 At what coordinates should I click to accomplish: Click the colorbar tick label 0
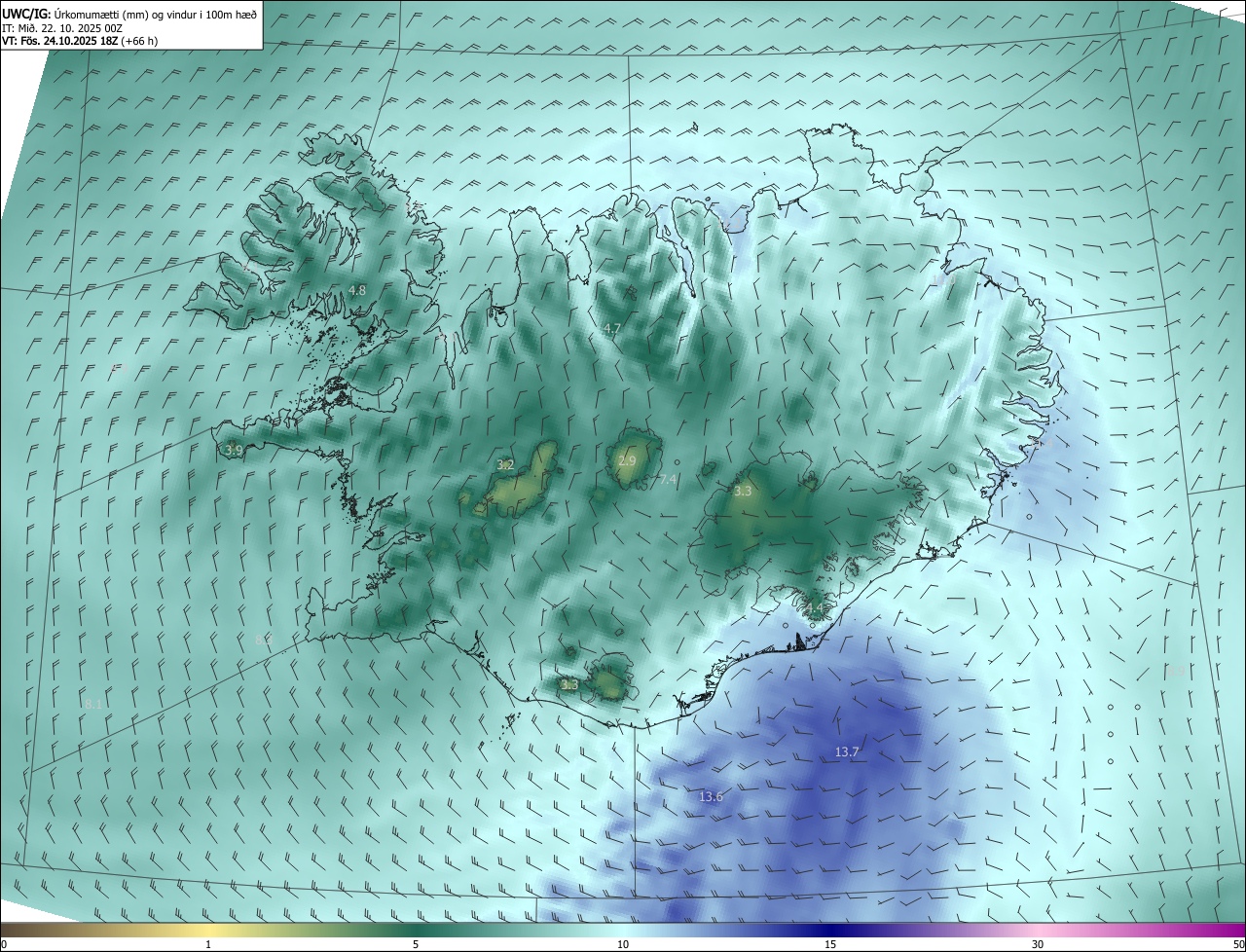click(4, 944)
